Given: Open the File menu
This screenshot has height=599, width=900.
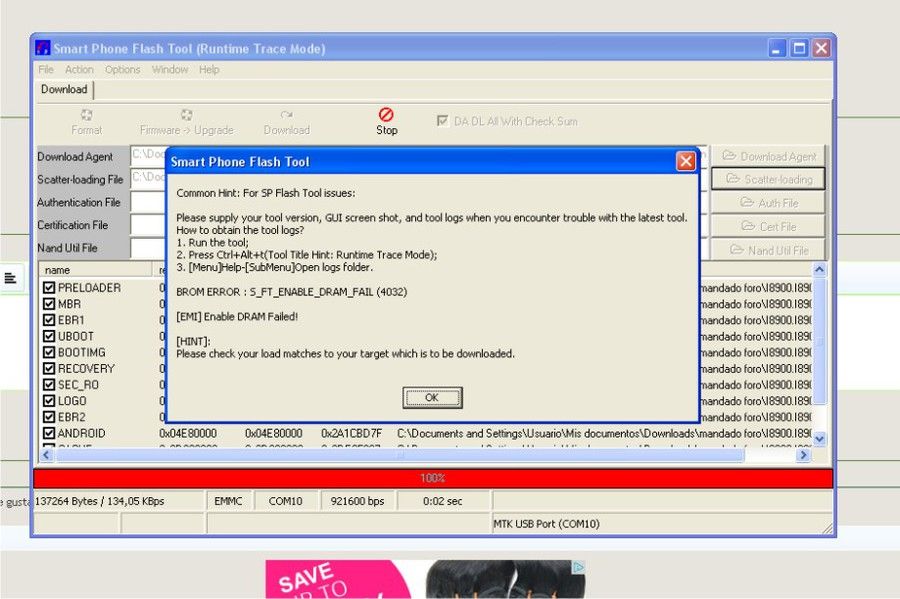Looking at the screenshot, I should coord(46,69).
